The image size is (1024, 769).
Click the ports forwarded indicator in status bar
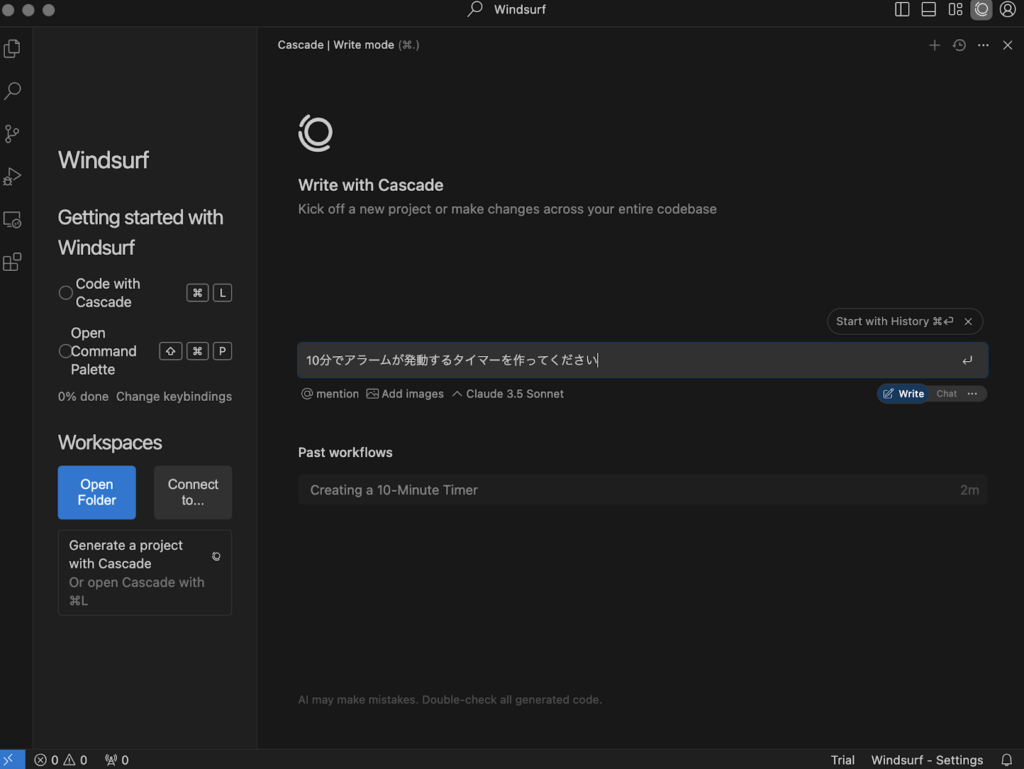(x=117, y=760)
